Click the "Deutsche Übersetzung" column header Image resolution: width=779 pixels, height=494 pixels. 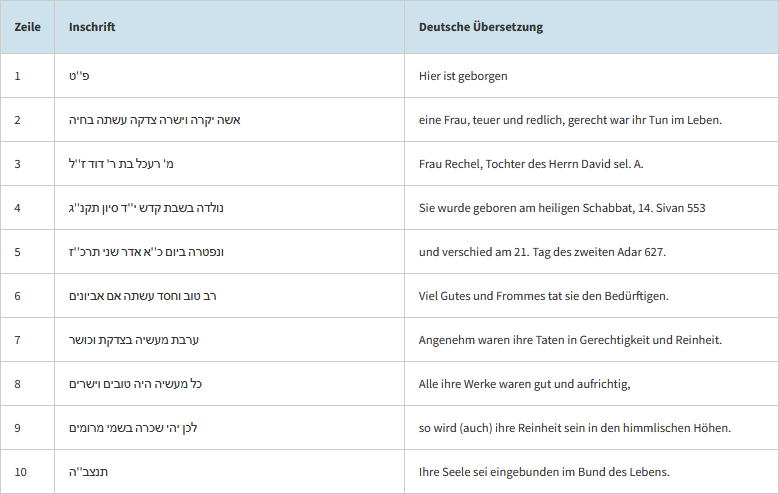481,27
